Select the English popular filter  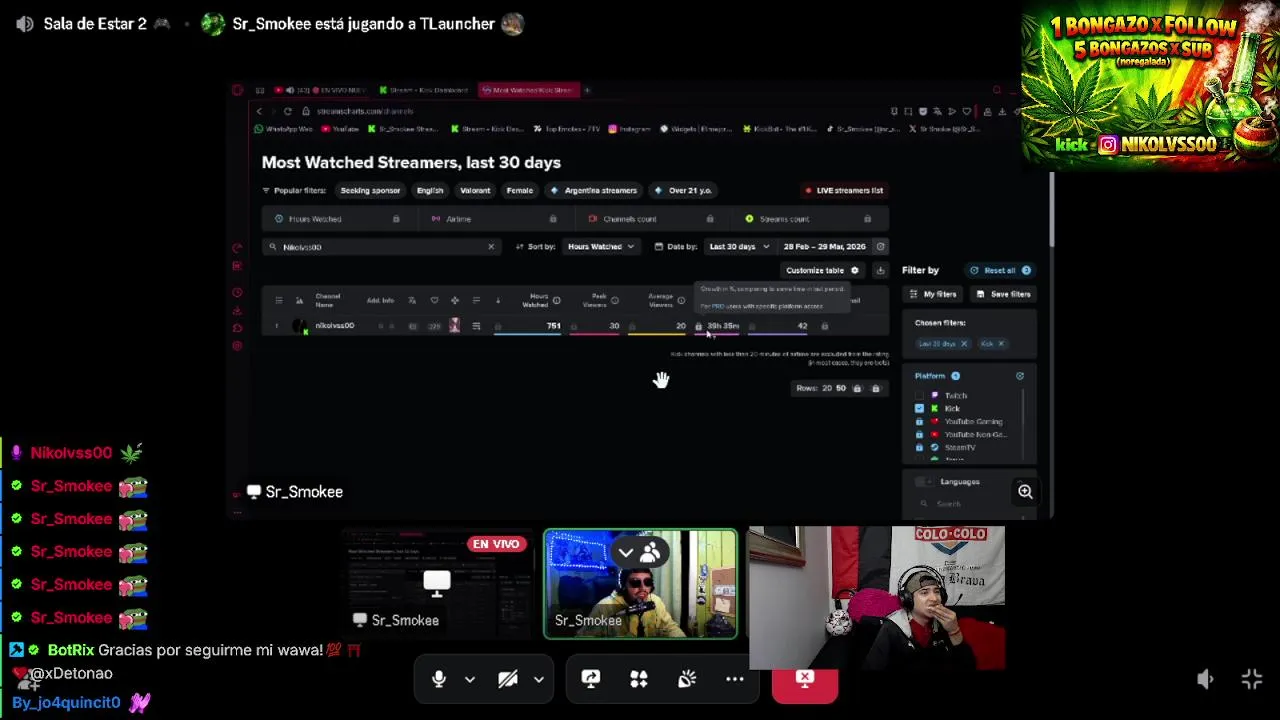coord(430,190)
